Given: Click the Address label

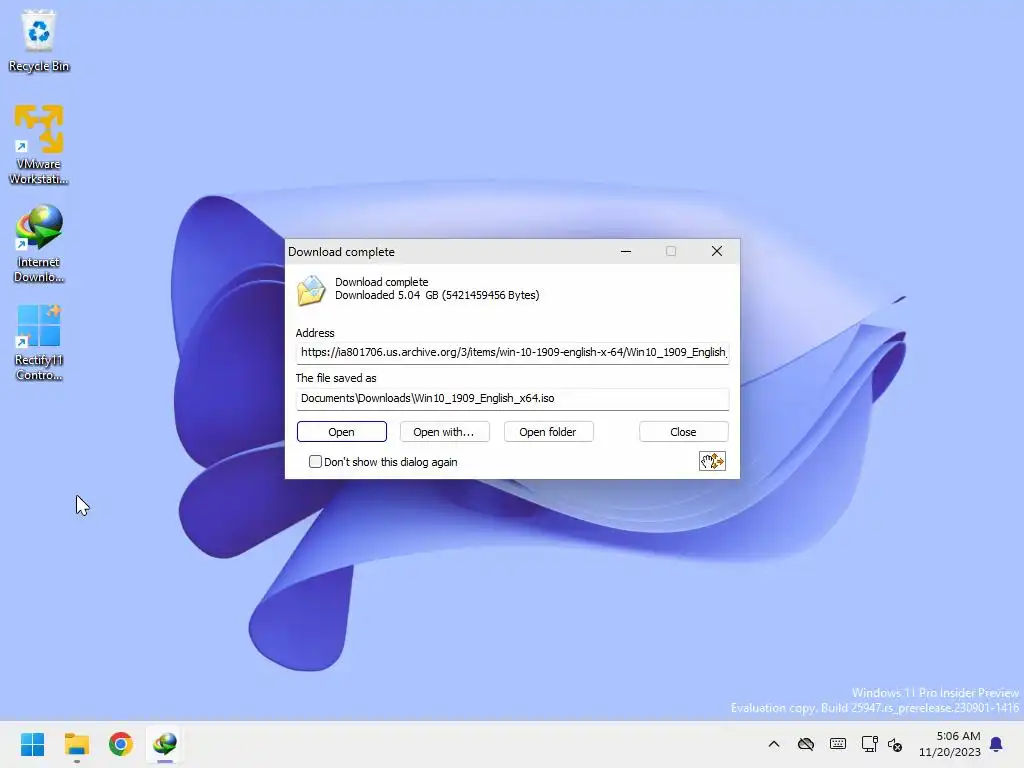Looking at the screenshot, I should pyautogui.click(x=315, y=333).
